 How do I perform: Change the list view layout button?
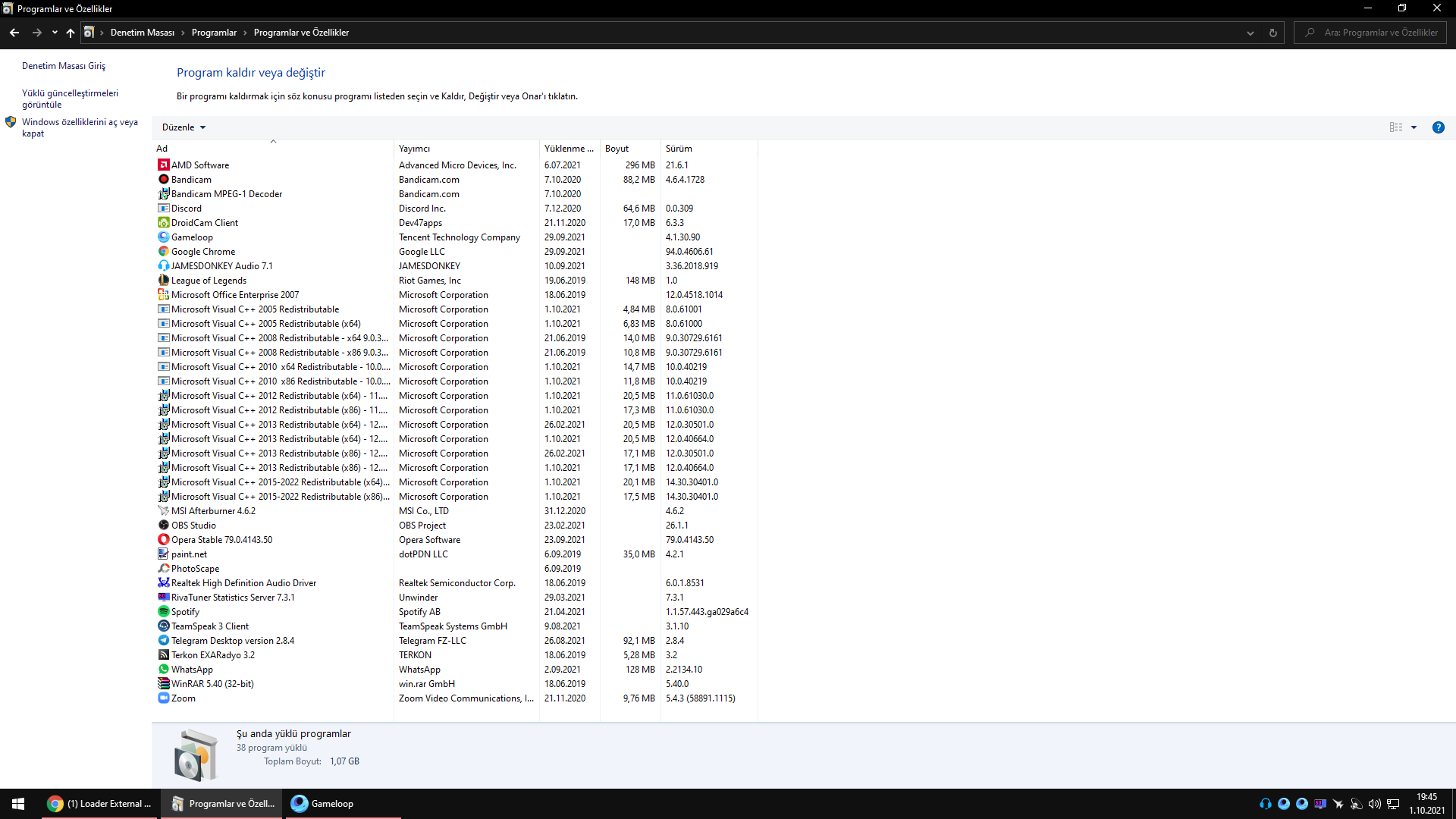pos(1396,127)
